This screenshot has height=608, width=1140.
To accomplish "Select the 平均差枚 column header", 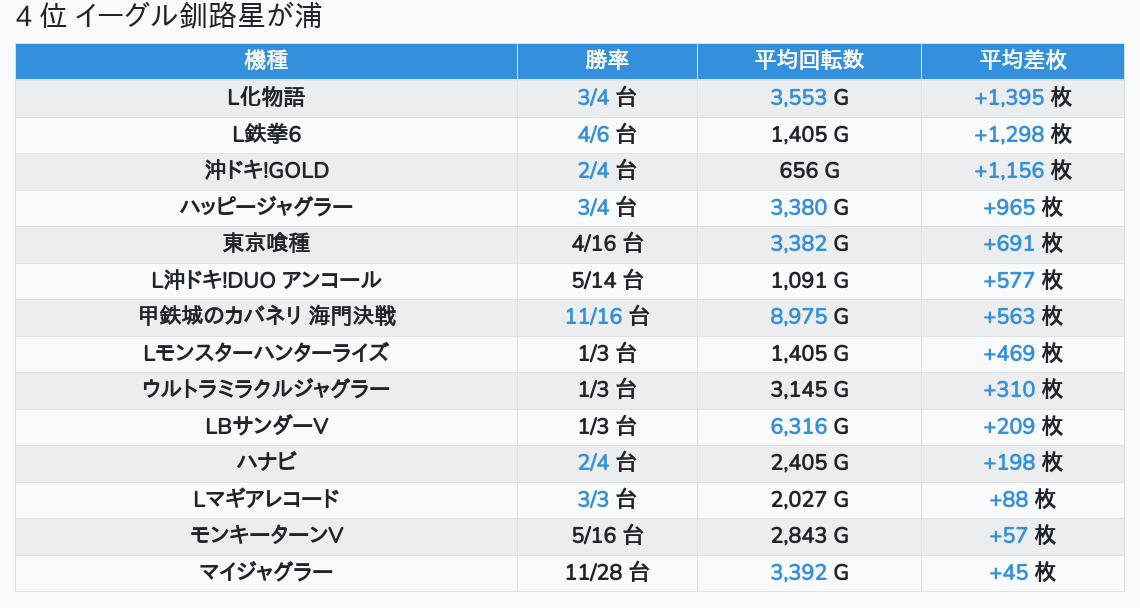I will (1023, 61).
